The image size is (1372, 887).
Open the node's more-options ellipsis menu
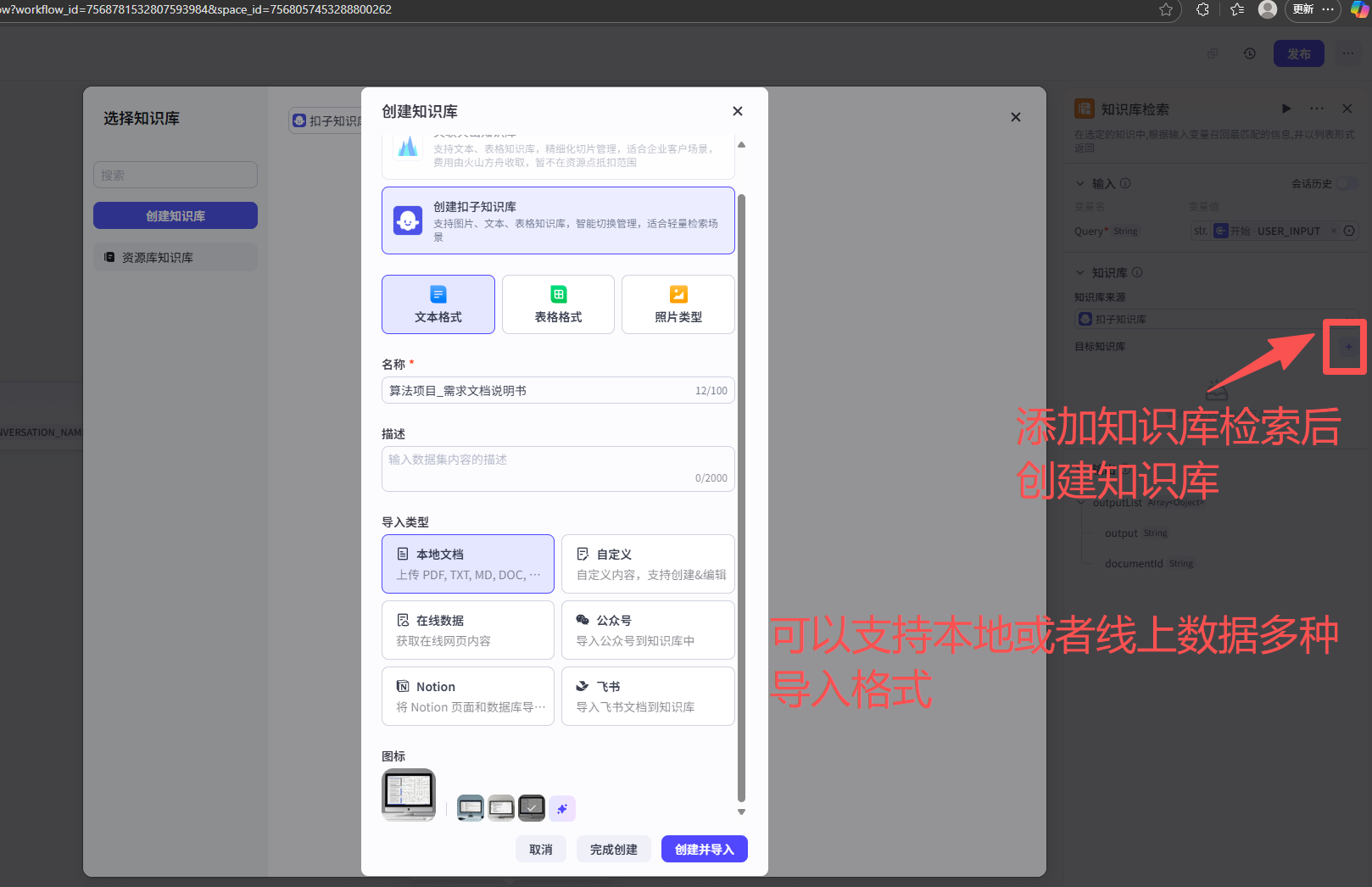point(1316,109)
